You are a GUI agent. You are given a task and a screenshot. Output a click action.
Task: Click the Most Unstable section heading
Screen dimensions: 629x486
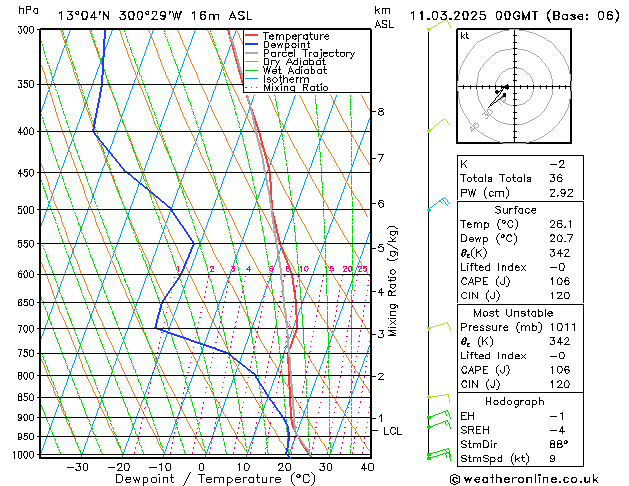(x=513, y=313)
